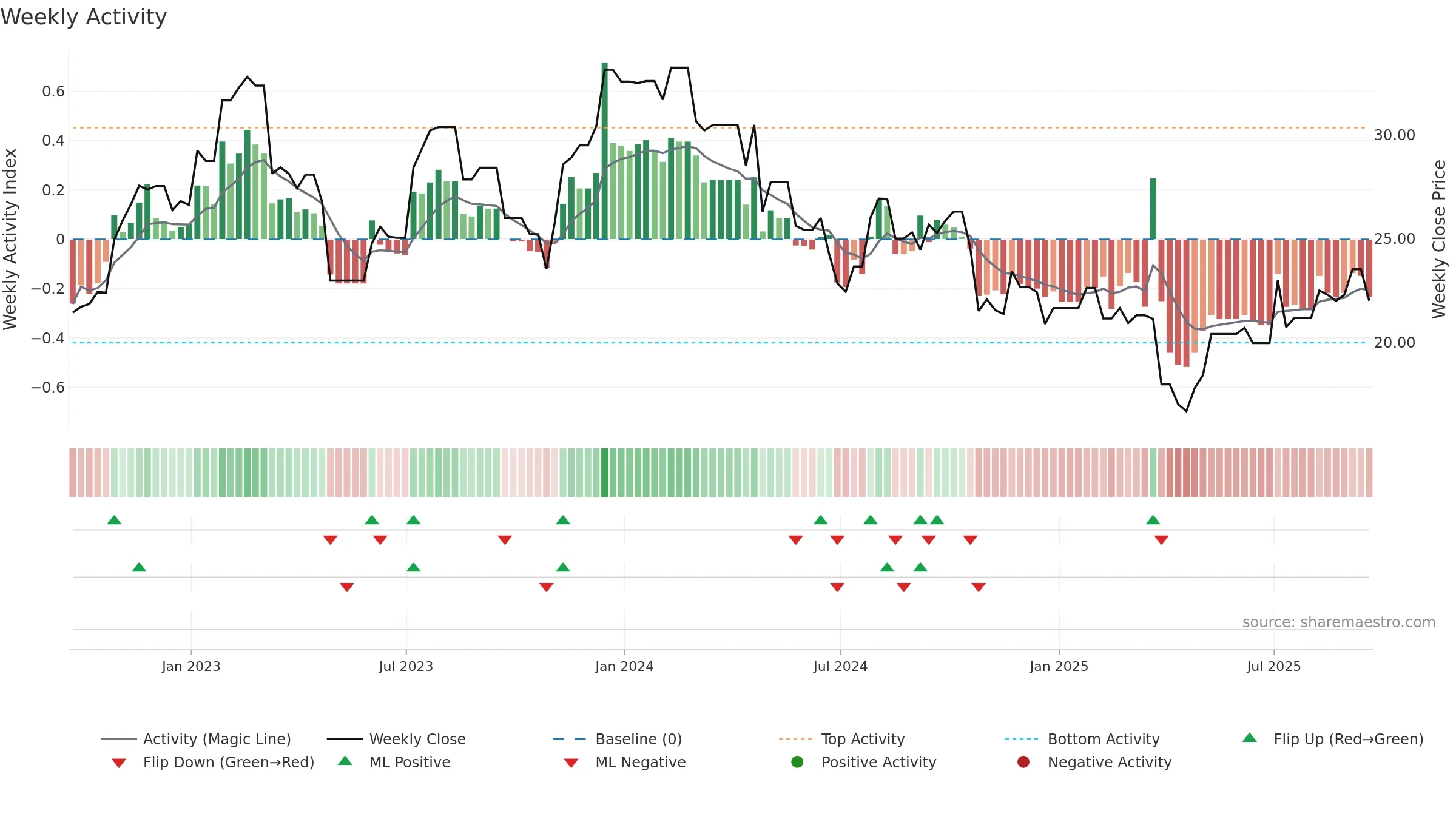Click the ML Negative legend red triangle
Screen dimensions: 1456x819
571,763
